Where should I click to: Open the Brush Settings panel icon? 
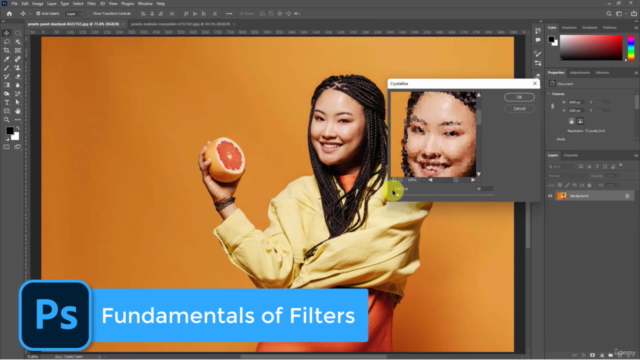click(x=538, y=54)
